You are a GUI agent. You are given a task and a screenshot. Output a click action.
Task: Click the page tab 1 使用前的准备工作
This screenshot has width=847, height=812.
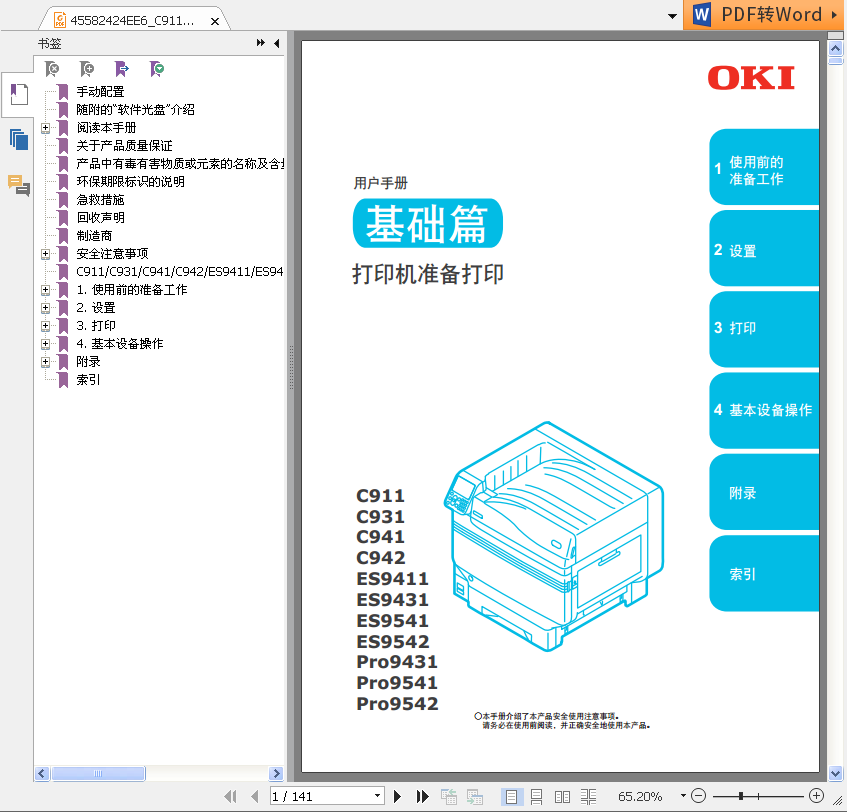click(764, 167)
